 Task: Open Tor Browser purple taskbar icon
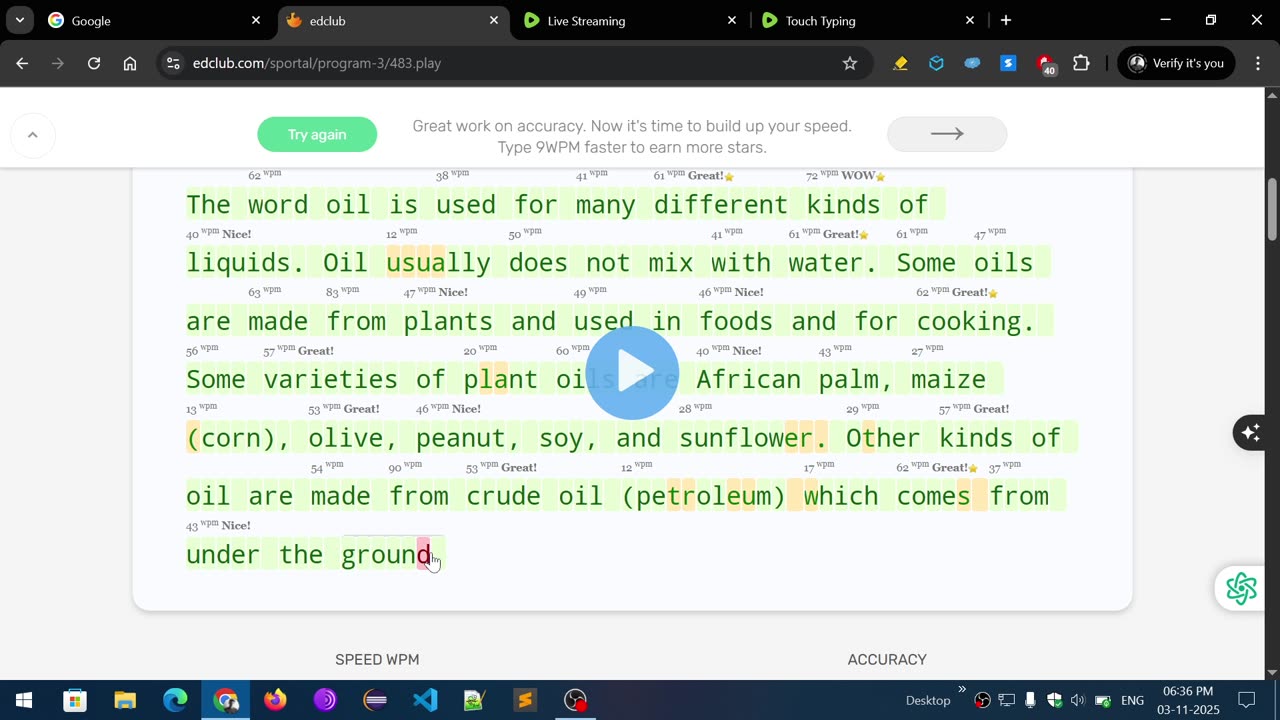pos(325,700)
